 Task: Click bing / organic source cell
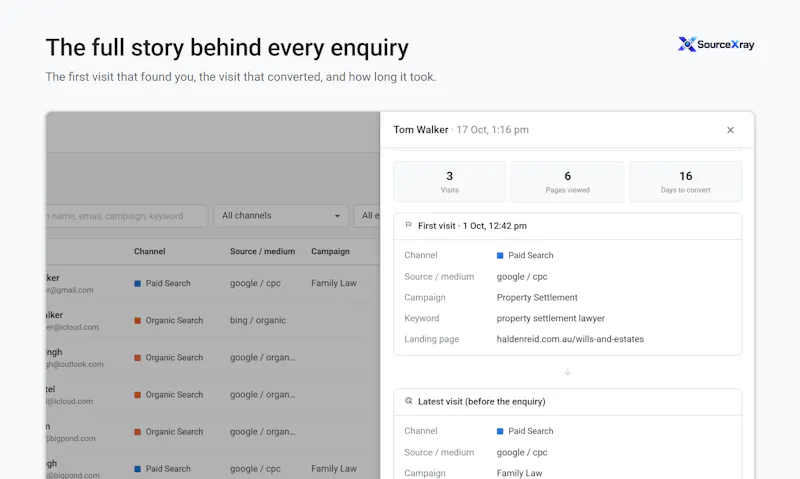(258, 320)
